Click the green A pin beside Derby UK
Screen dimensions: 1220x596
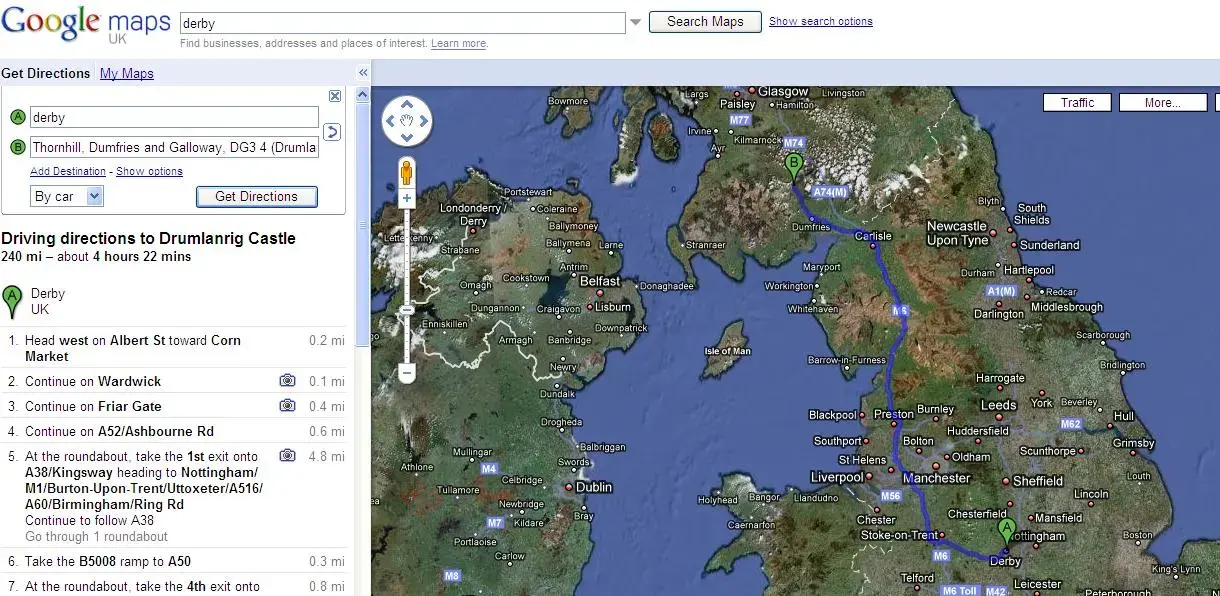point(12,301)
